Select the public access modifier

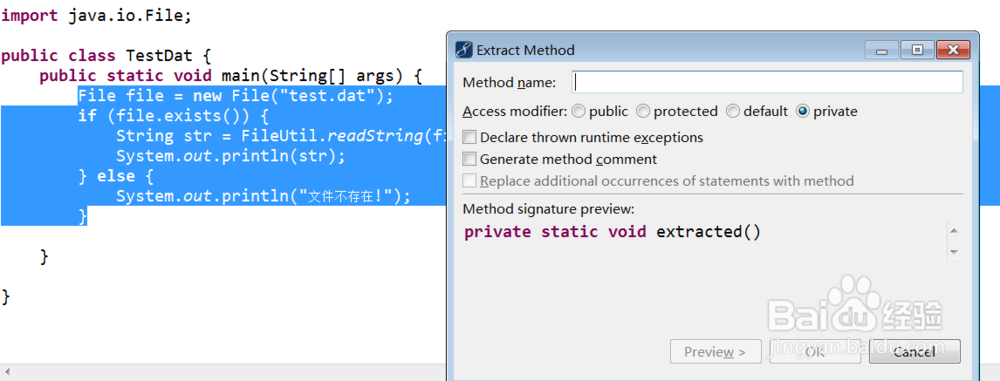tap(578, 112)
